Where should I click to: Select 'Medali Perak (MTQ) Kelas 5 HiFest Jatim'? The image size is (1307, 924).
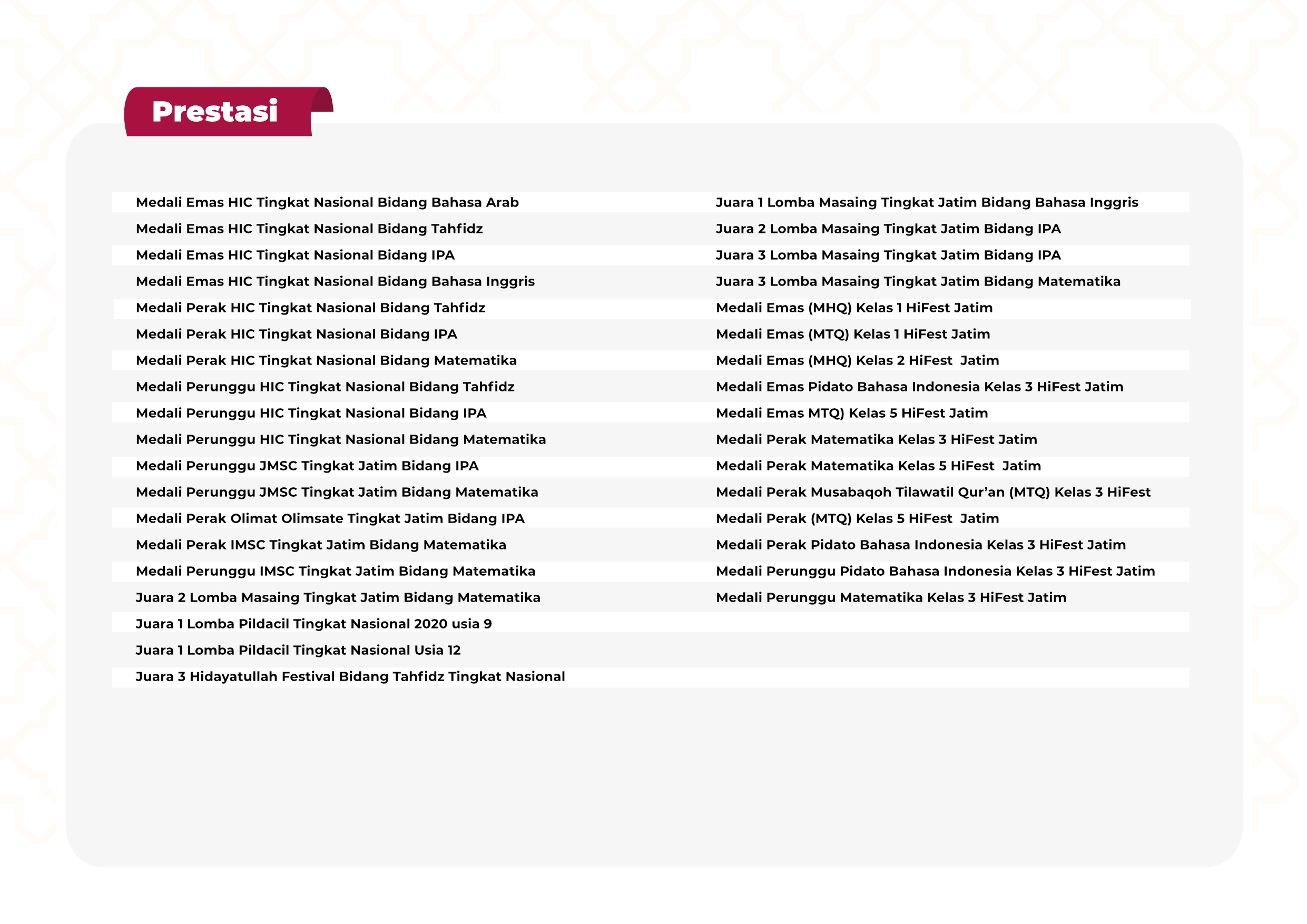coord(858,519)
